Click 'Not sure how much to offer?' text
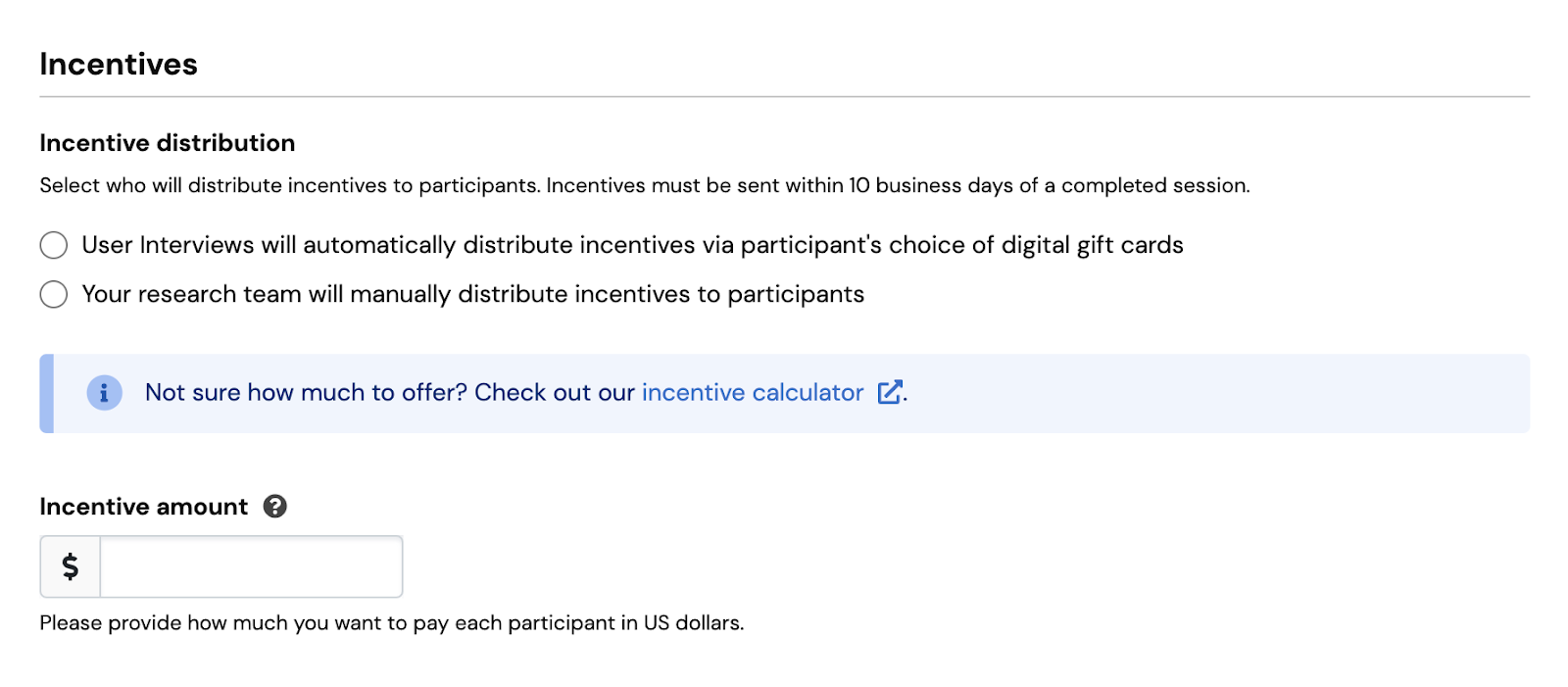The width and height of the screenshot is (1568, 687). point(306,393)
